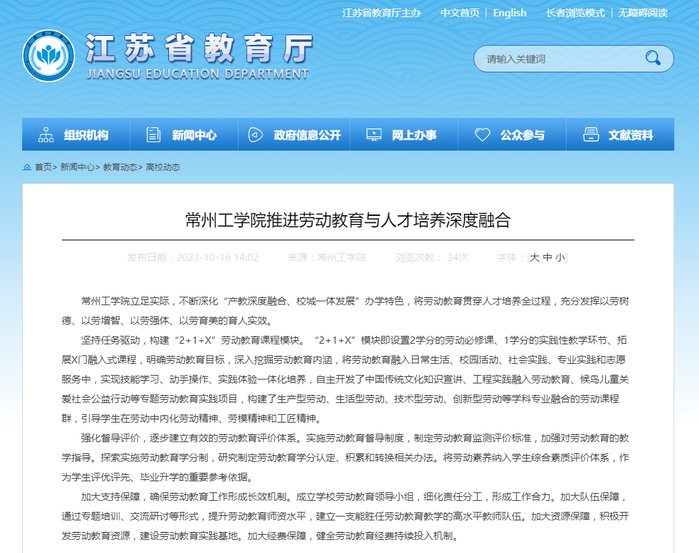The height and width of the screenshot is (553, 699).
Task: Click the 公众参与 heart icon
Action: pyautogui.click(x=482, y=135)
